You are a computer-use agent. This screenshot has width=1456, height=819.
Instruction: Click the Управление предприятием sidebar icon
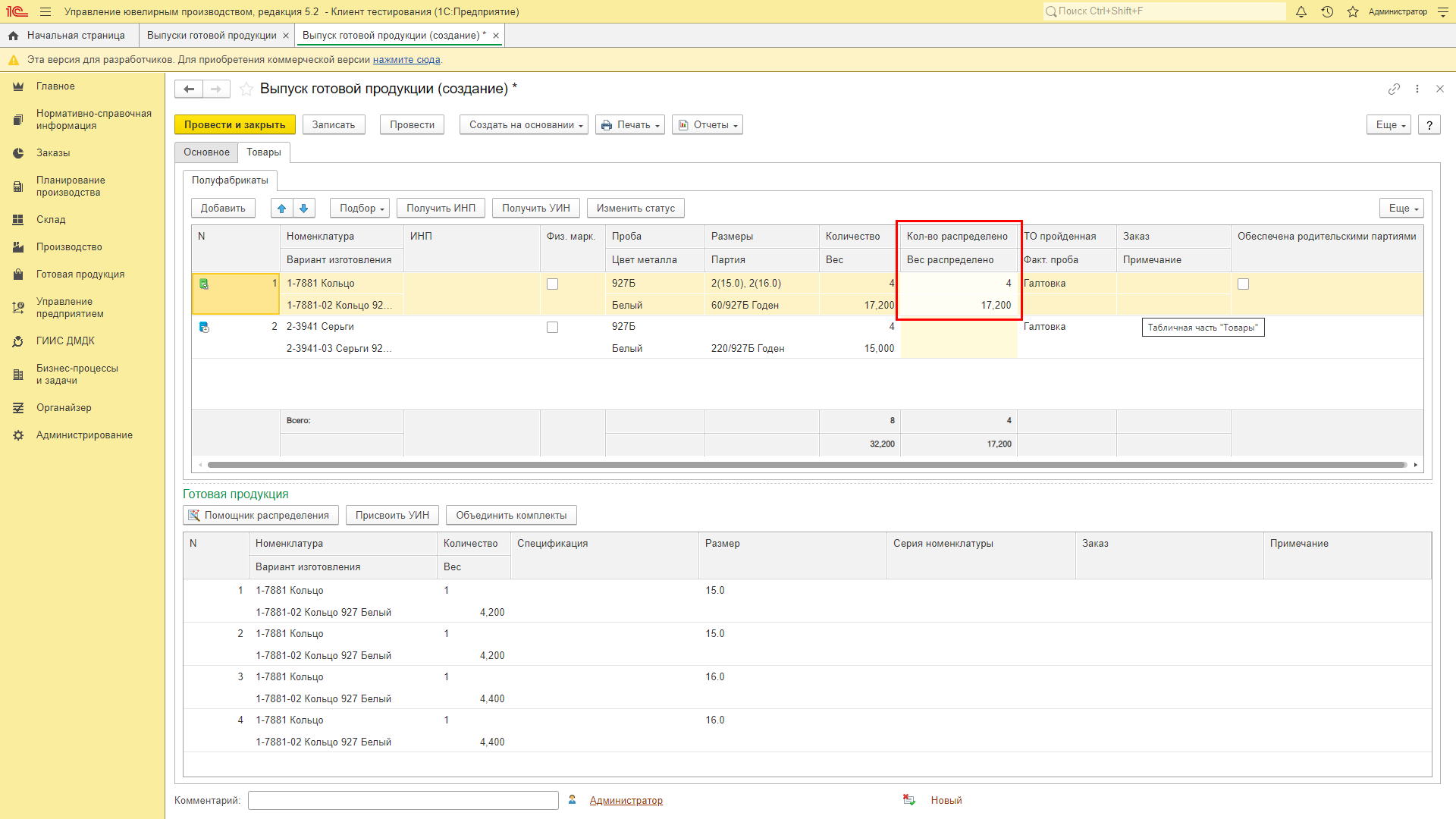click(18, 308)
